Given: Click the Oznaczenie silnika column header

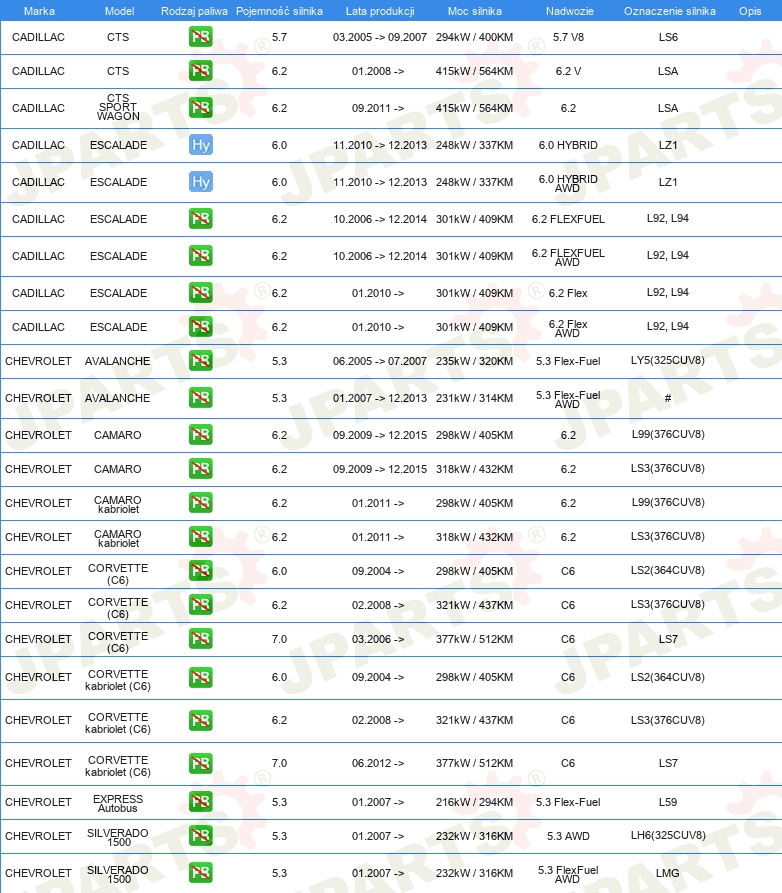Looking at the screenshot, I should pos(670,11).
